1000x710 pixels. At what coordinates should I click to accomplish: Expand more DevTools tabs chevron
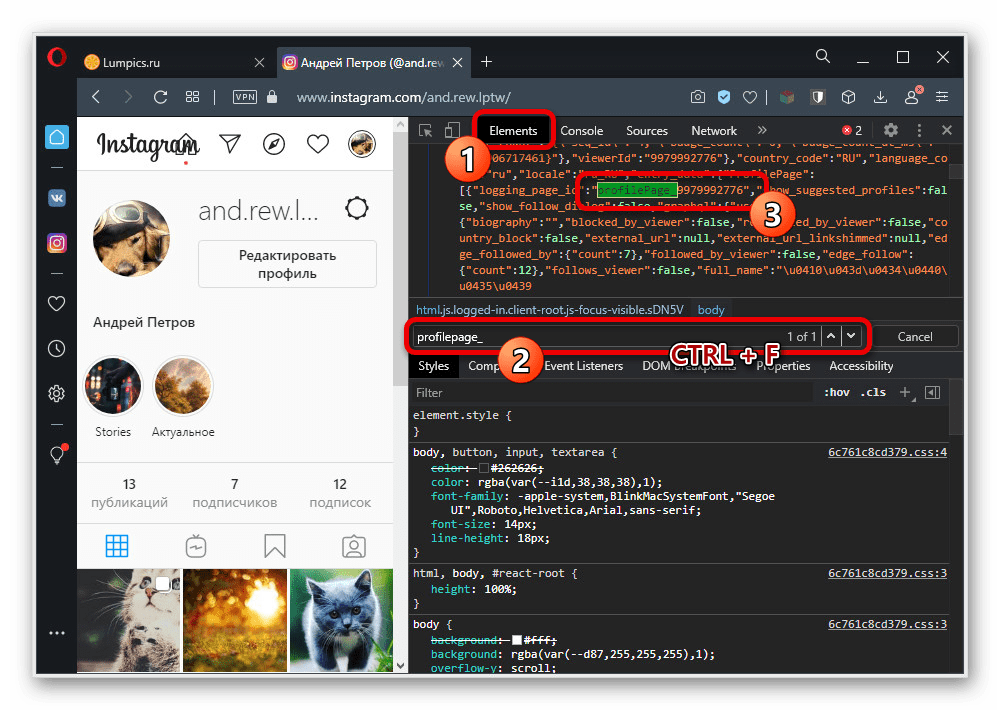point(762,130)
